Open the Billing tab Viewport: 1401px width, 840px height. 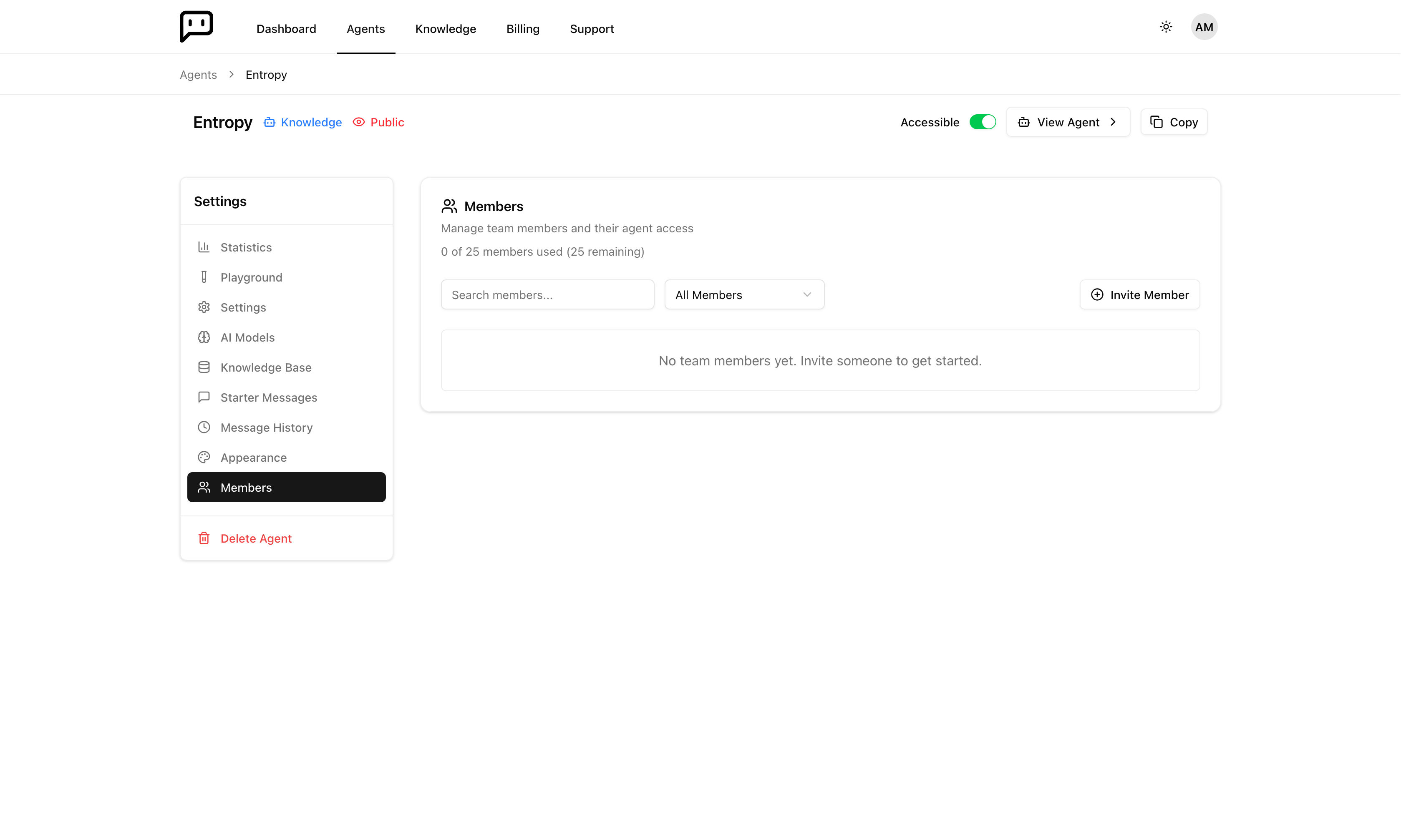tap(523, 28)
